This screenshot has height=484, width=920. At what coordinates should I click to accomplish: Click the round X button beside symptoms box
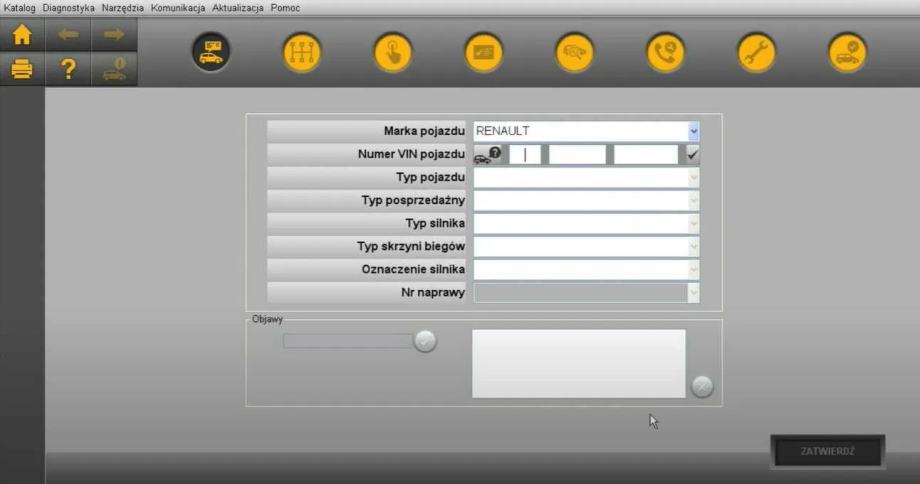pos(702,387)
